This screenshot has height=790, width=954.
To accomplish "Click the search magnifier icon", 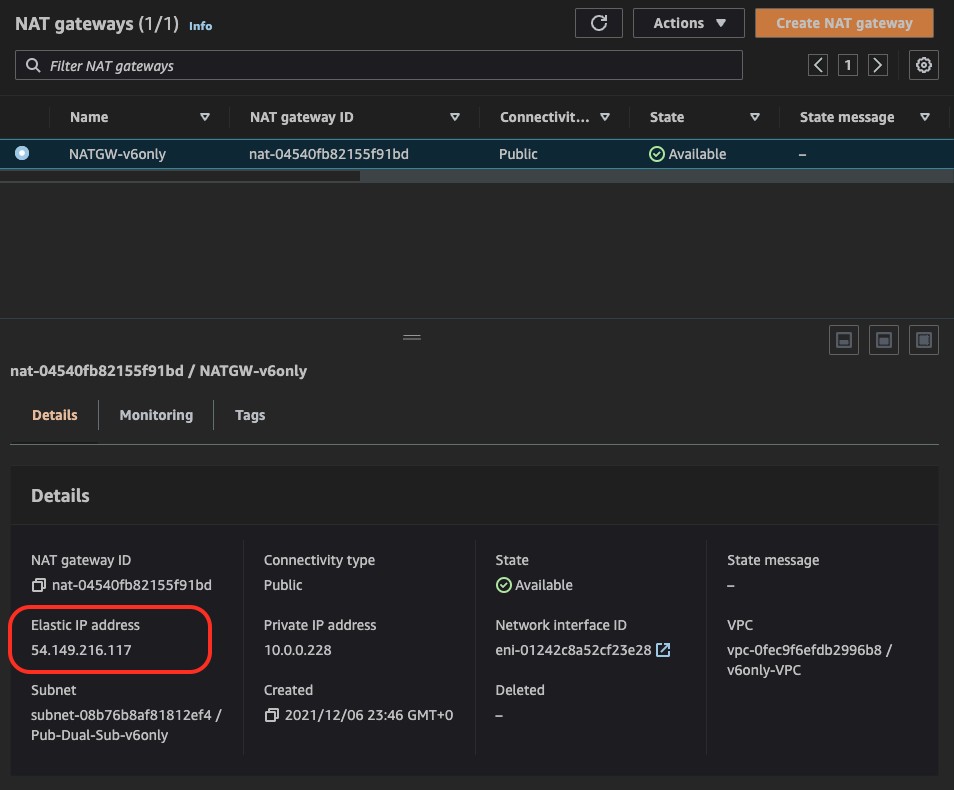I will (x=33, y=65).
